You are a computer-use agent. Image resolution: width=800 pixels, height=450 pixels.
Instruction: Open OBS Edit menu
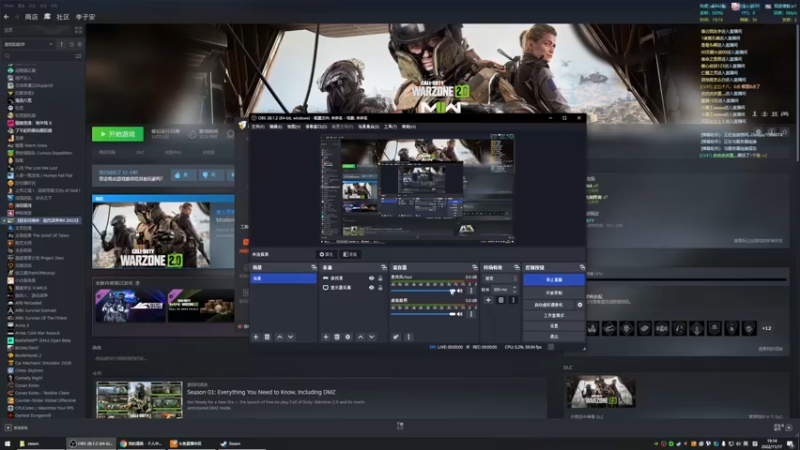click(x=276, y=127)
